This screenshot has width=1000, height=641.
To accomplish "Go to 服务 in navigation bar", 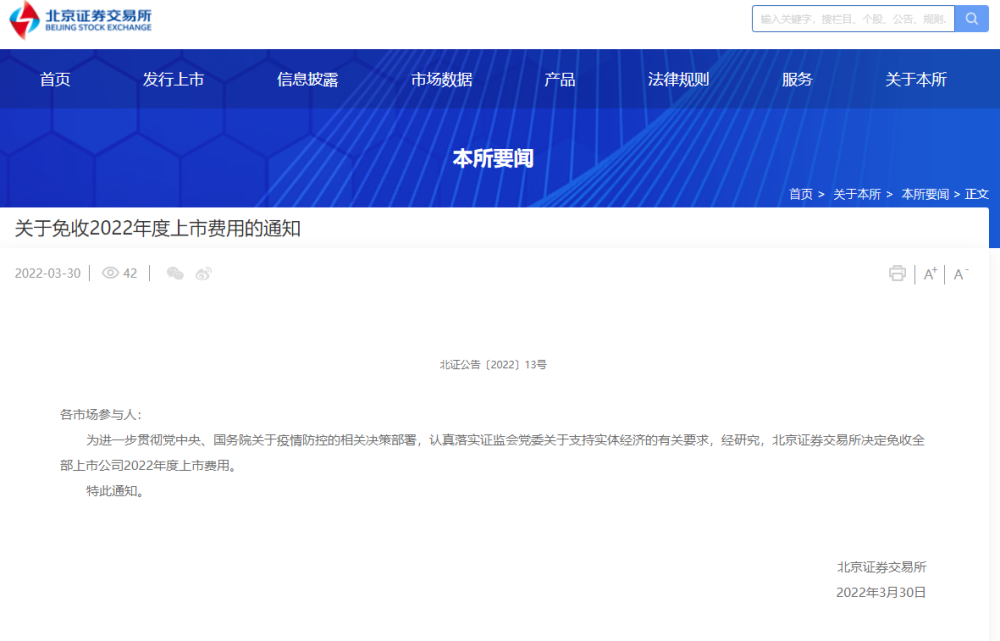I will pos(797,80).
